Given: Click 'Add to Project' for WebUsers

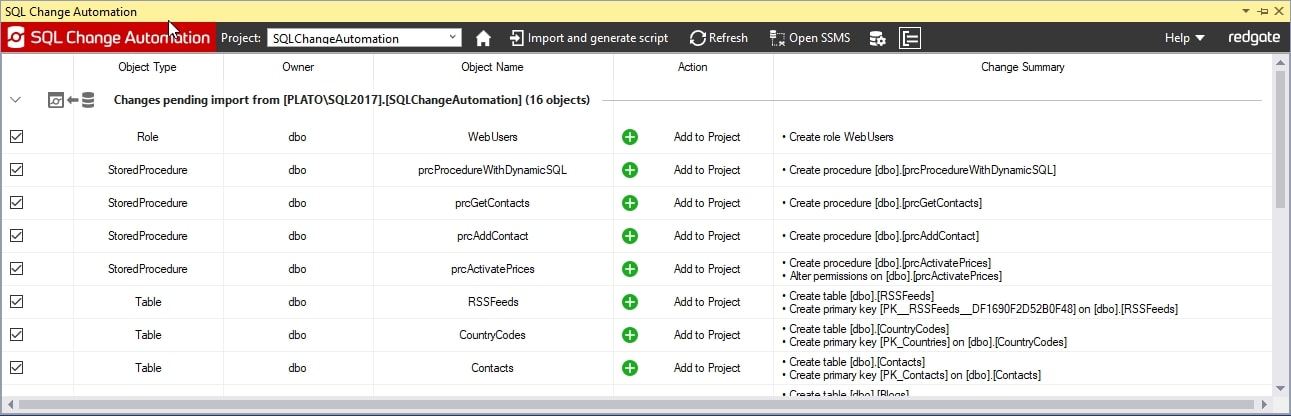Looking at the screenshot, I should pos(707,137).
